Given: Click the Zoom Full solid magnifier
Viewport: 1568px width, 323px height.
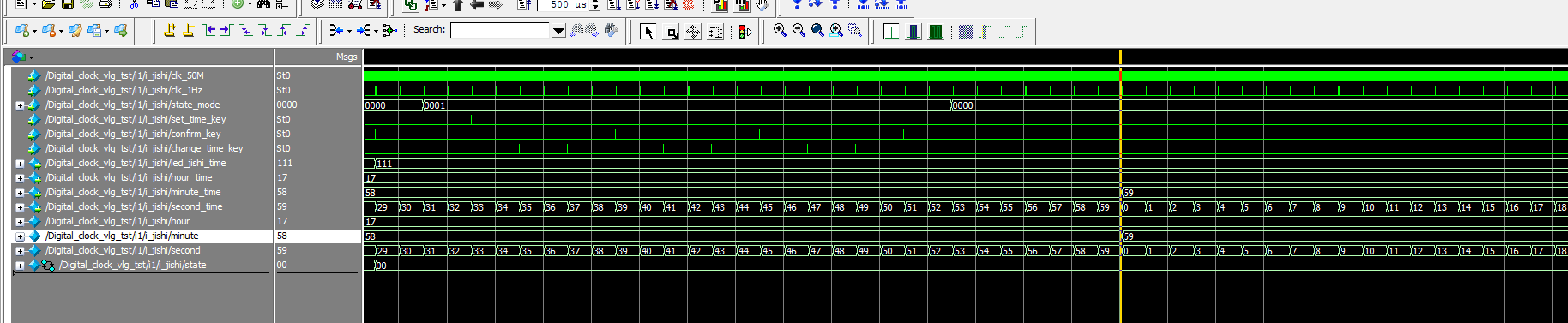Looking at the screenshot, I should point(817,31).
